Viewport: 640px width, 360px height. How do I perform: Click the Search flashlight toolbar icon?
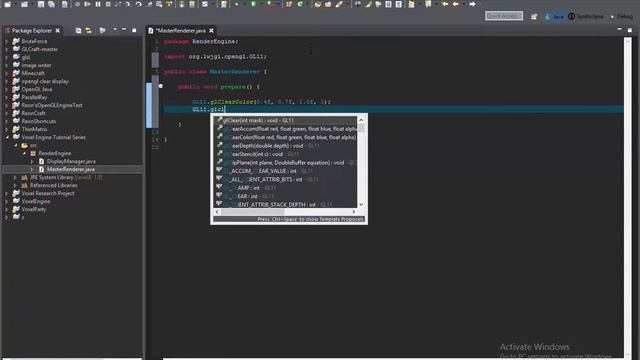click(x=339, y=4)
